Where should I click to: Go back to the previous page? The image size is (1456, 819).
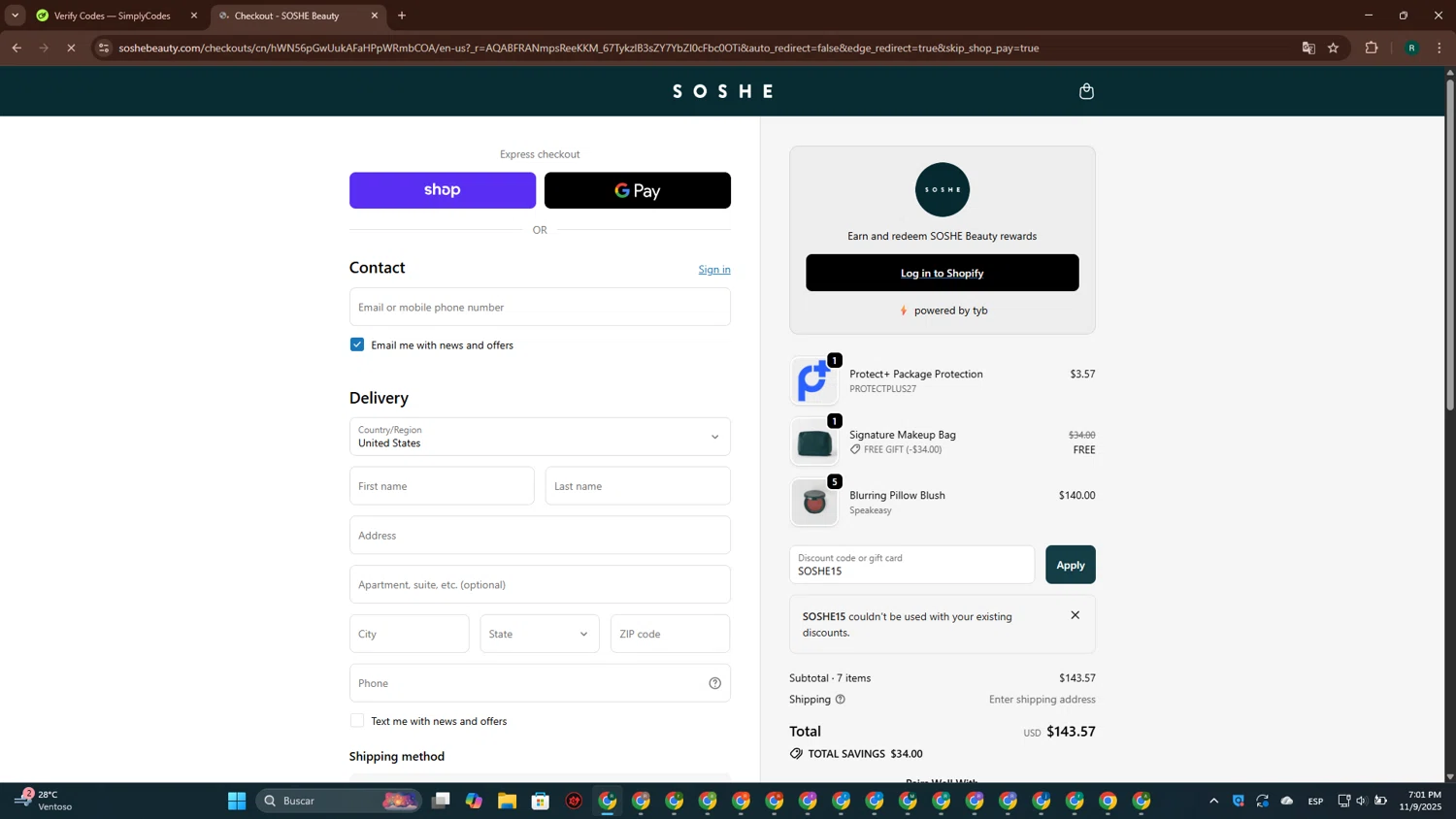17,48
